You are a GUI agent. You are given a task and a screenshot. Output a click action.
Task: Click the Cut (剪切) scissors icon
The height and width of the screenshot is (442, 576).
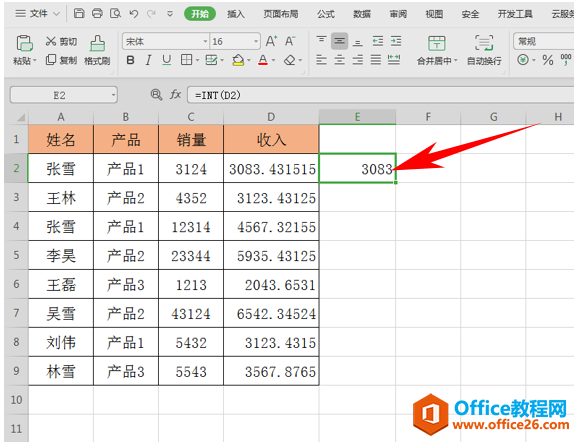click(x=51, y=41)
